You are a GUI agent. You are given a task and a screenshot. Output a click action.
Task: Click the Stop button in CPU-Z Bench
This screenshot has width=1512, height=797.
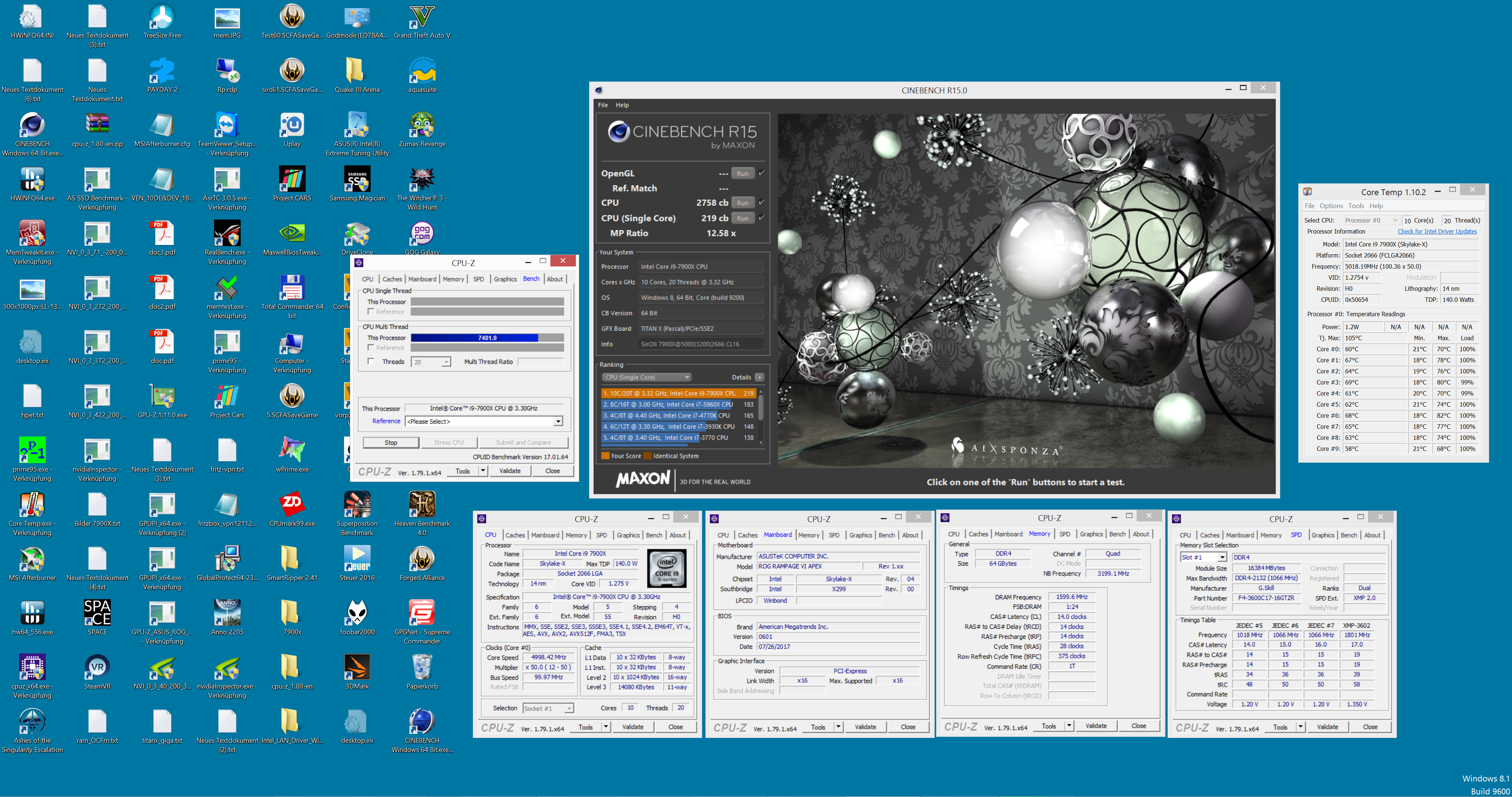tap(391, 442)
